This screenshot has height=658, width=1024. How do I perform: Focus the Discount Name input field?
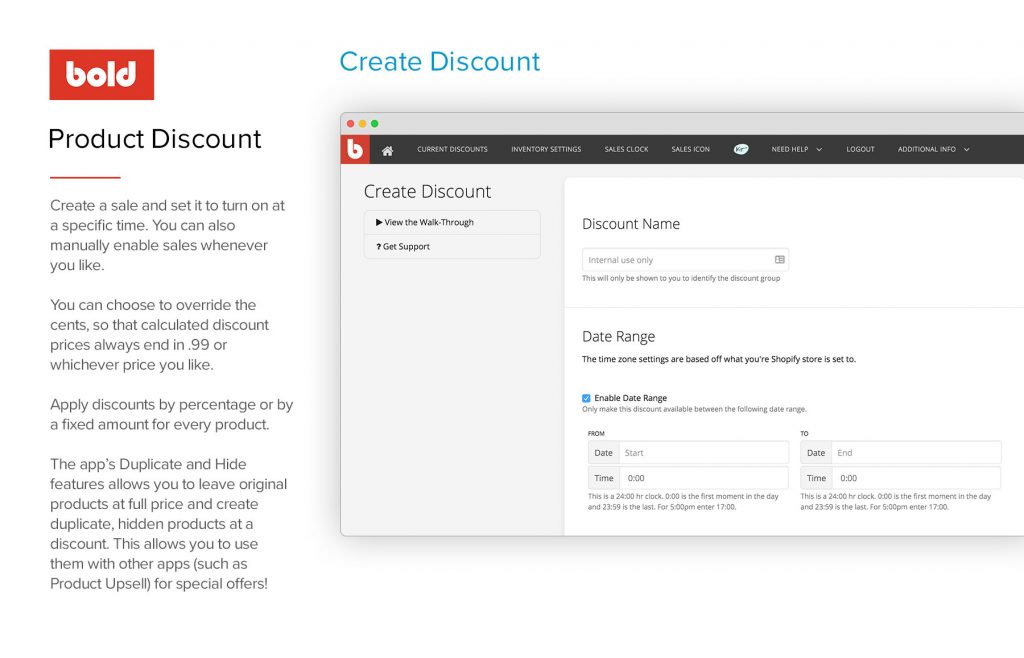click(685, 260)
